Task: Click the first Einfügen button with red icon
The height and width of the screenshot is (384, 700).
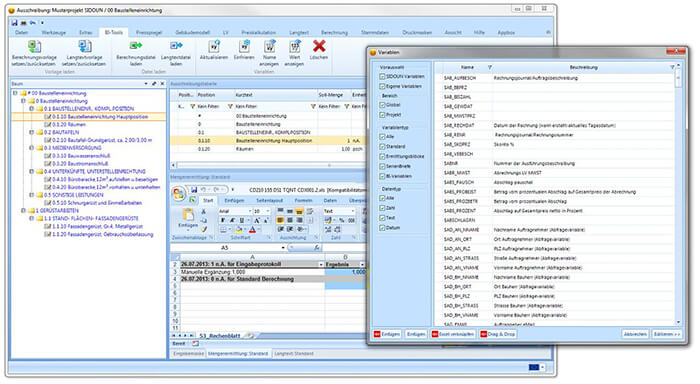Action: 387,334
